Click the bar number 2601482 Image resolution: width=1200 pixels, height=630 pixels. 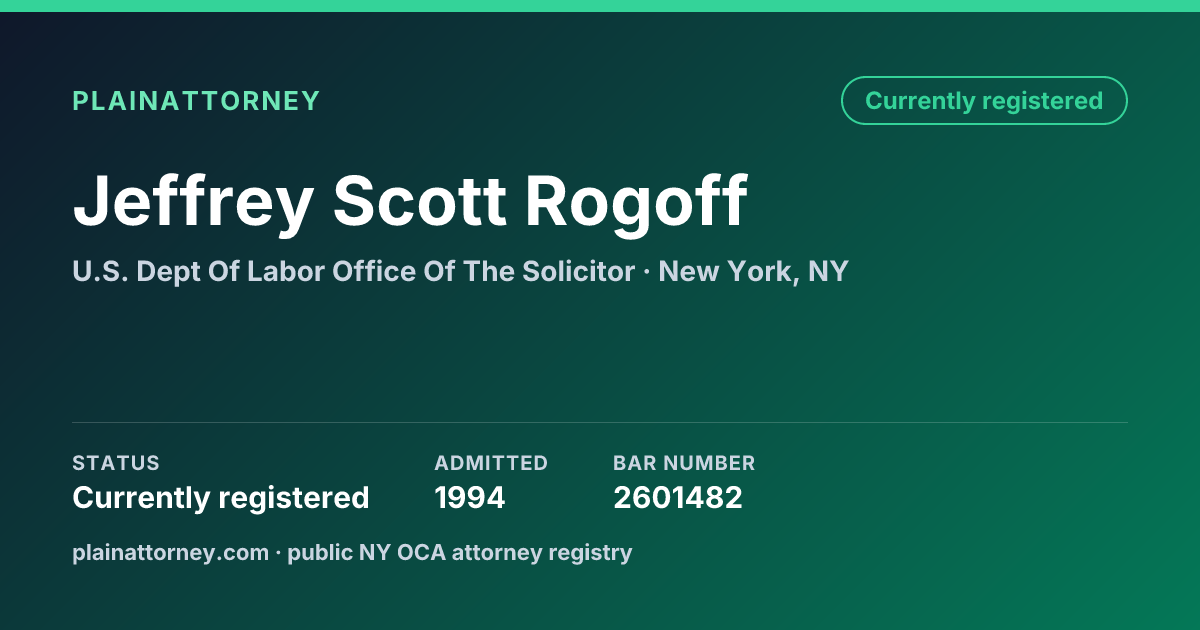coord(678,497)
